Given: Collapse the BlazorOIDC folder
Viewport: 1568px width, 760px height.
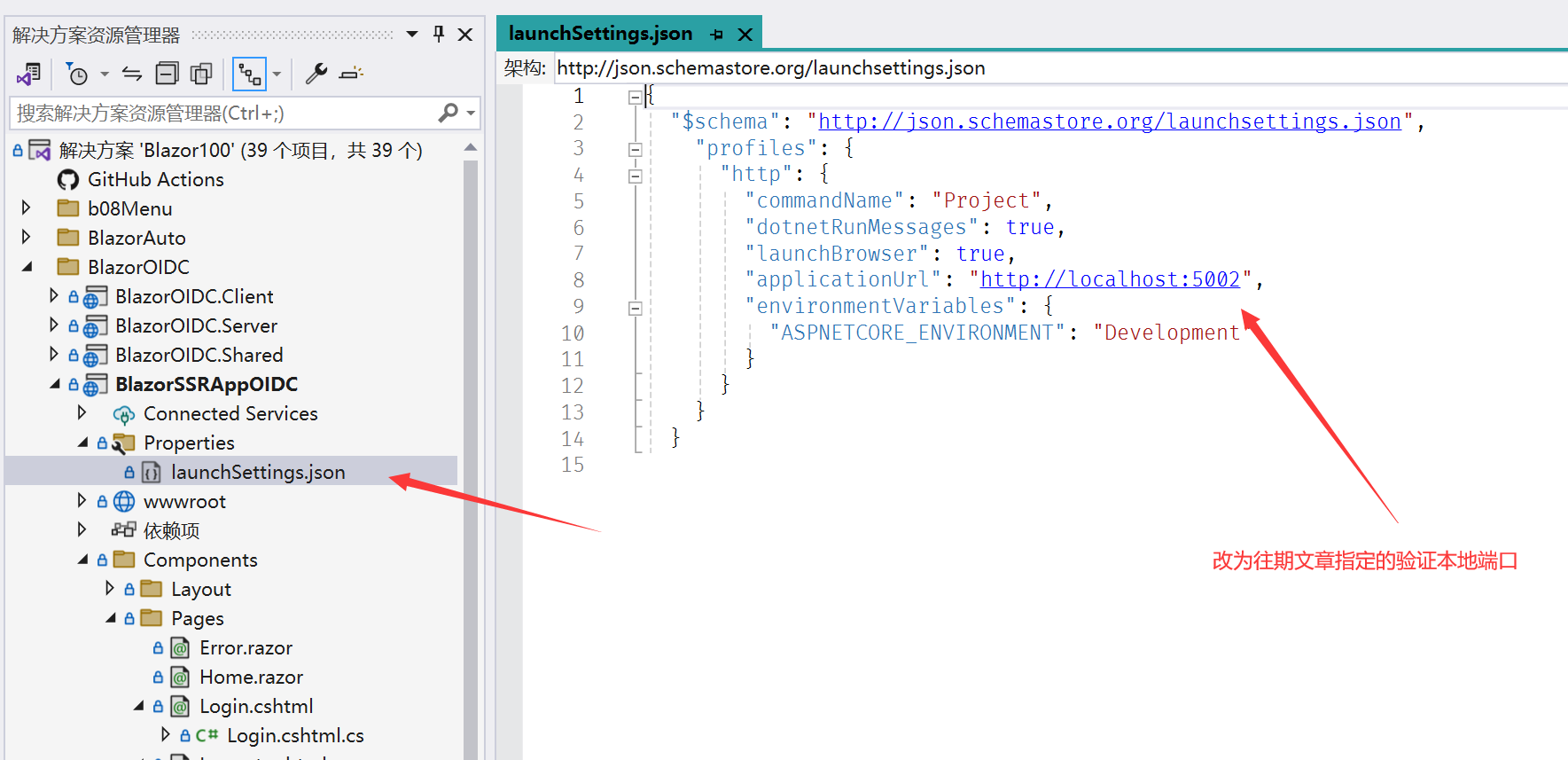Looking at the screenshot, I should point(27,266).
